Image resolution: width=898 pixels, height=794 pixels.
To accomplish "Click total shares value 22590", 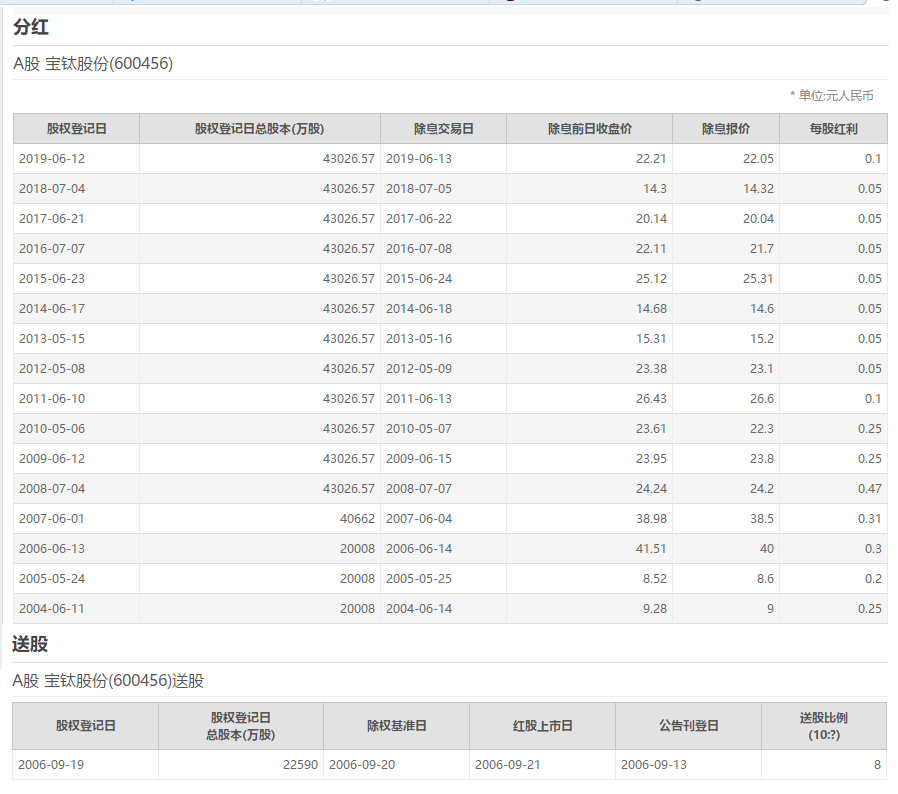I will [300, 765].
